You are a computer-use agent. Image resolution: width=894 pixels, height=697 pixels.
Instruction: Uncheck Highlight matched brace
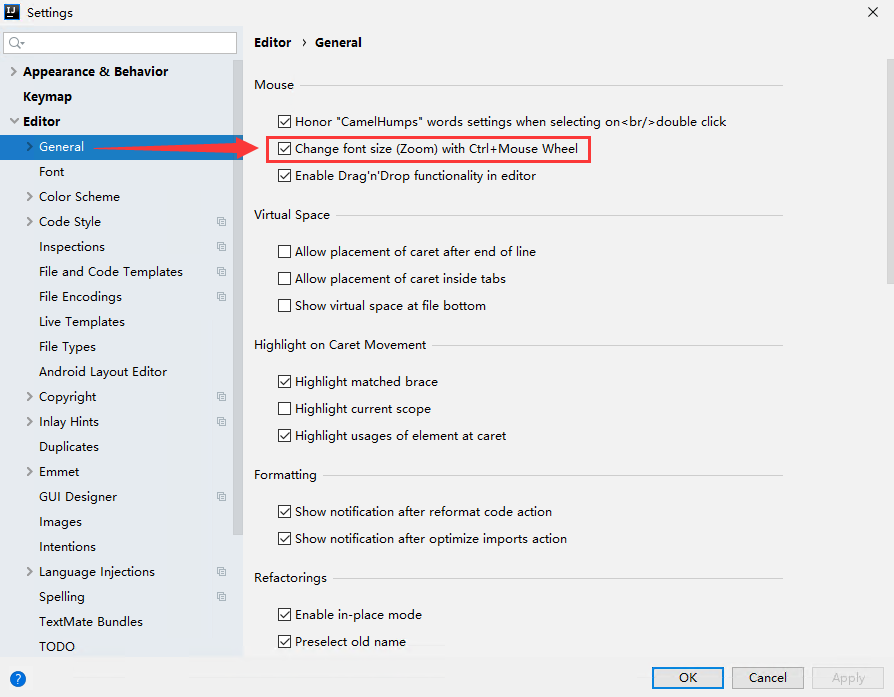point(284,382)
